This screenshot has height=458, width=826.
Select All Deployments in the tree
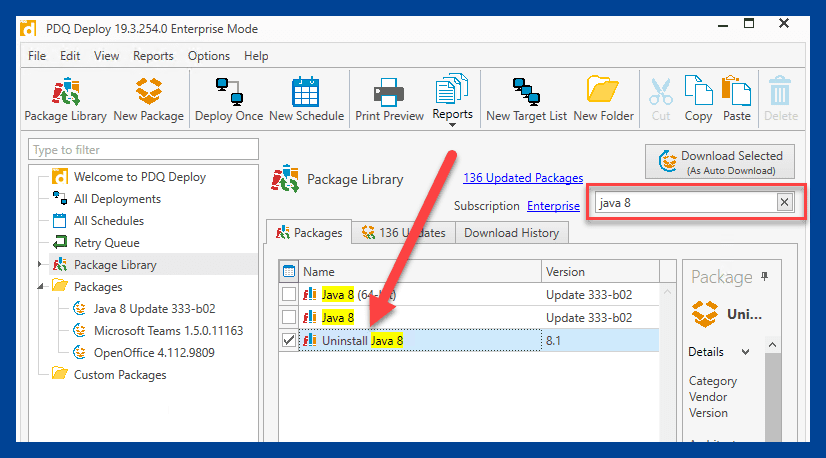click(117, 199)
